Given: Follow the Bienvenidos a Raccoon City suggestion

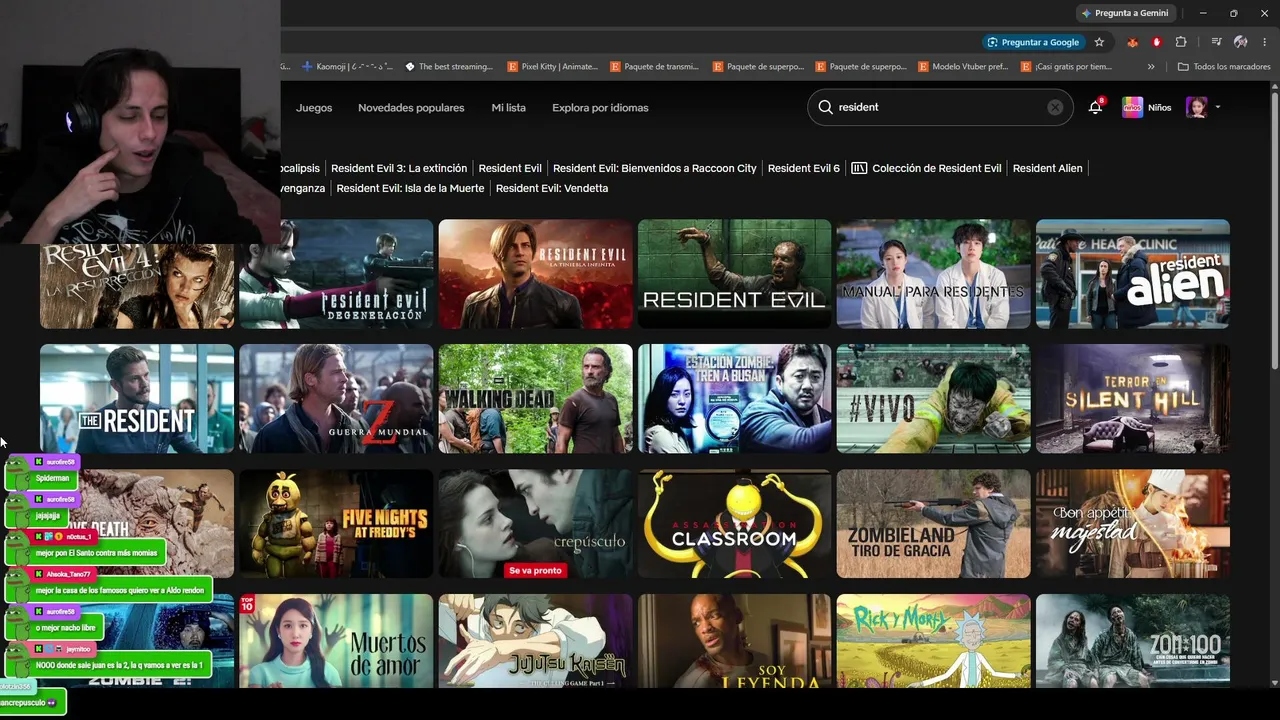Looking at the screenshot, I should pyautogui.click(x=655, y=168).
